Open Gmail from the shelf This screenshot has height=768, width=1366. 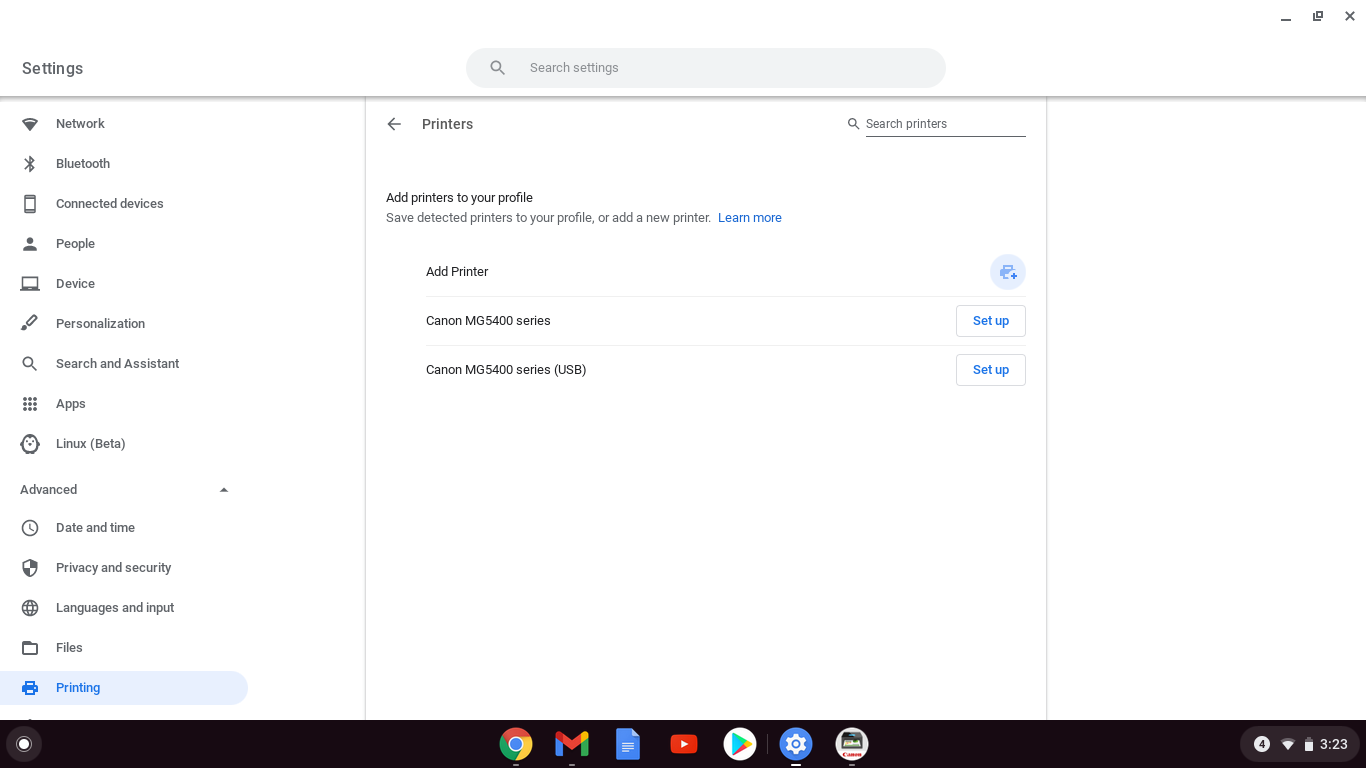[x=572, y=744]
